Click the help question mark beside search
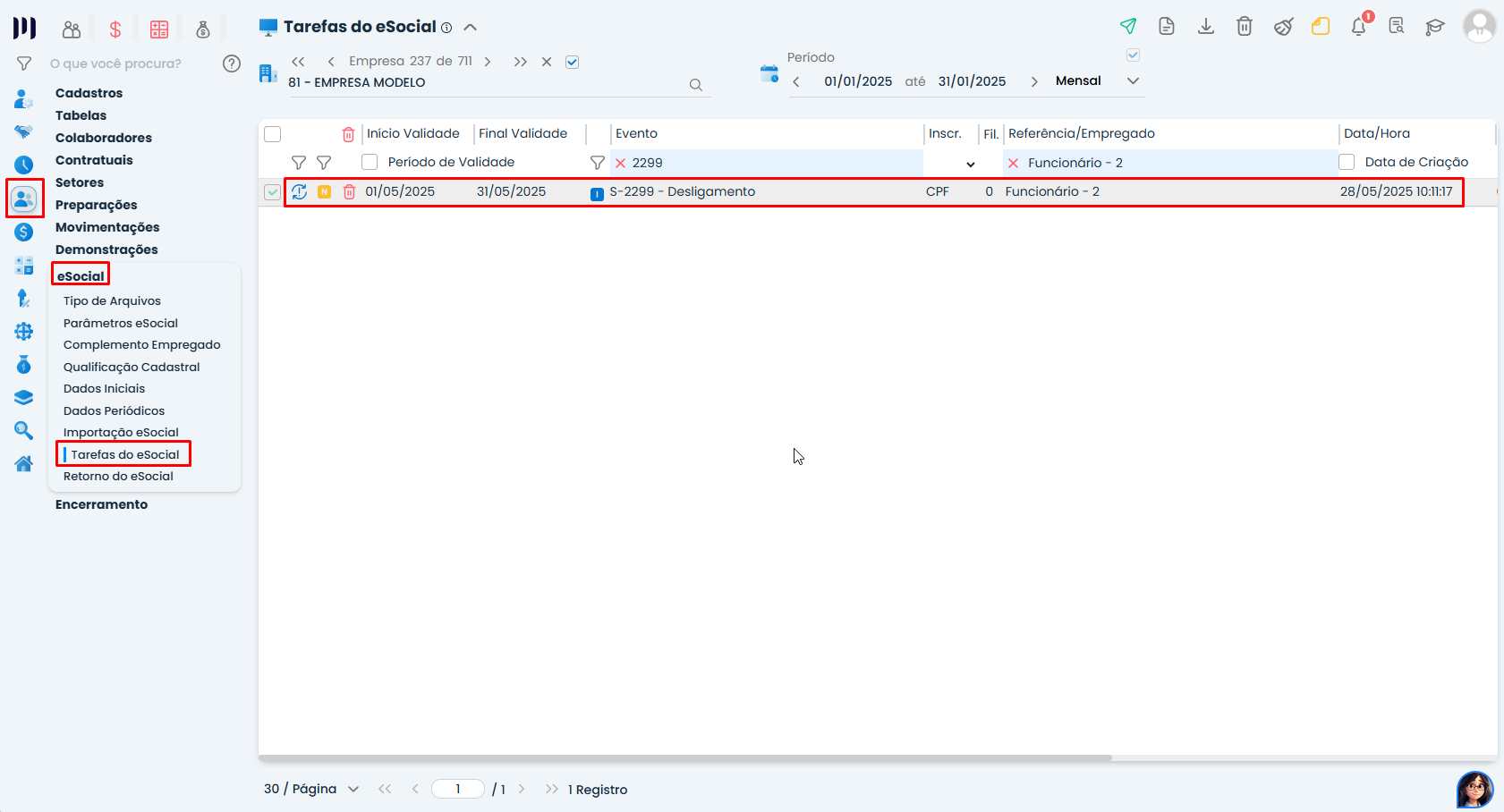The height and width of the screenshot is (812, 1504). (x=232, y=63)
